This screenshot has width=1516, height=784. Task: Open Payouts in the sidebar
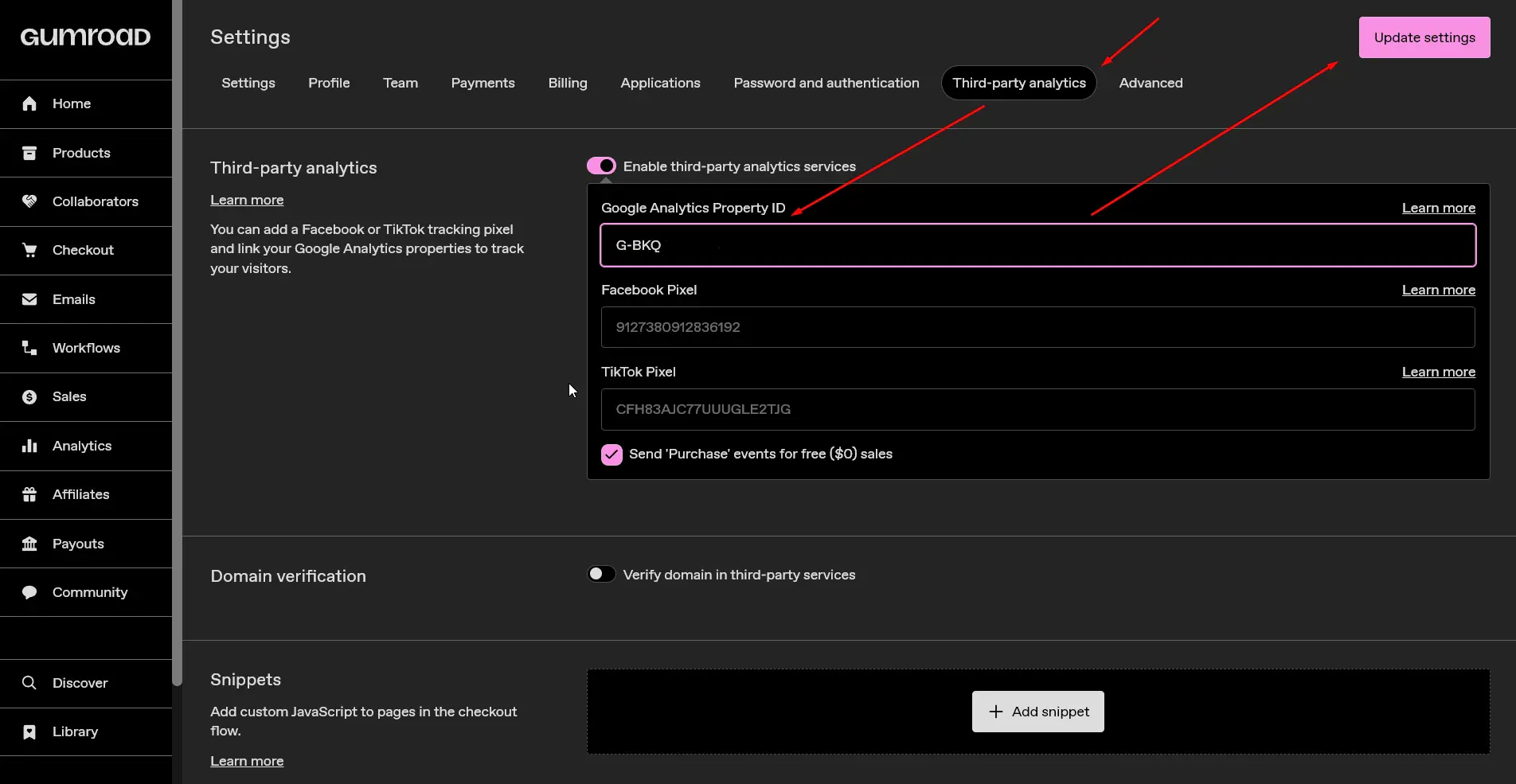[86, 544]
